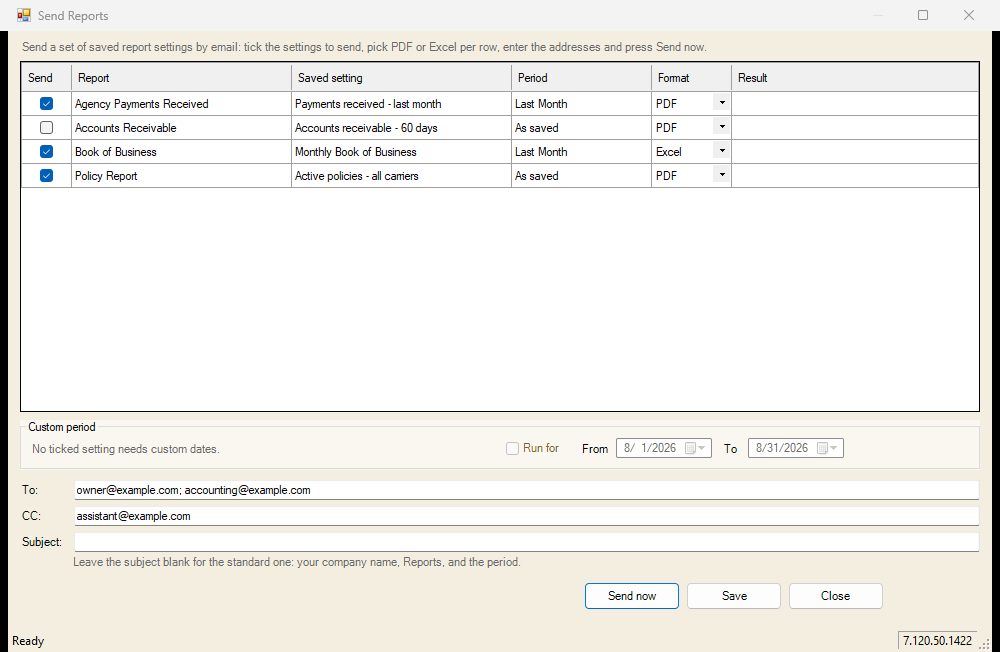Click As saved period for Accounts Receivable
The width and height of the screenshot is (1000, 652).
pyautogui.click(x=582, y=128)
